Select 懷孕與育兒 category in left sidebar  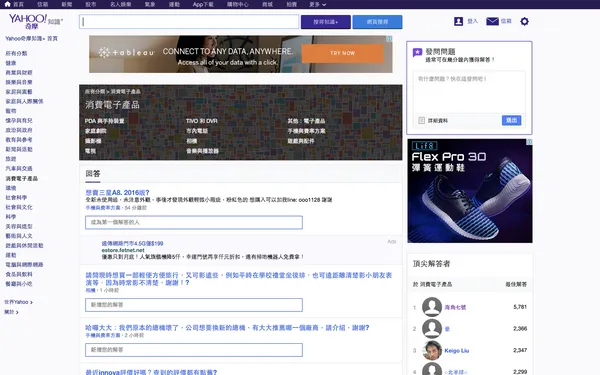tap(19, 121)
